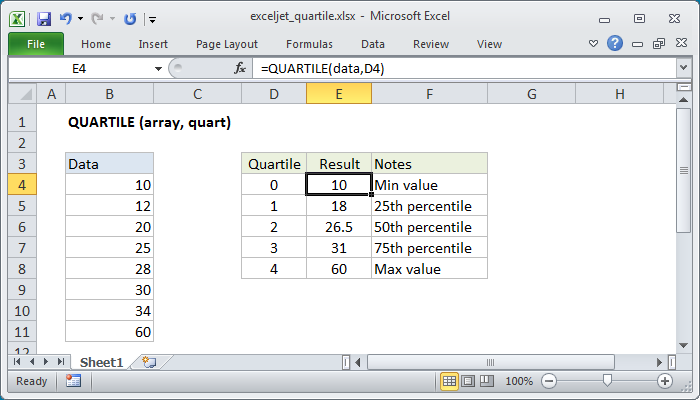Open the Page Layout tab

point(227,44)
